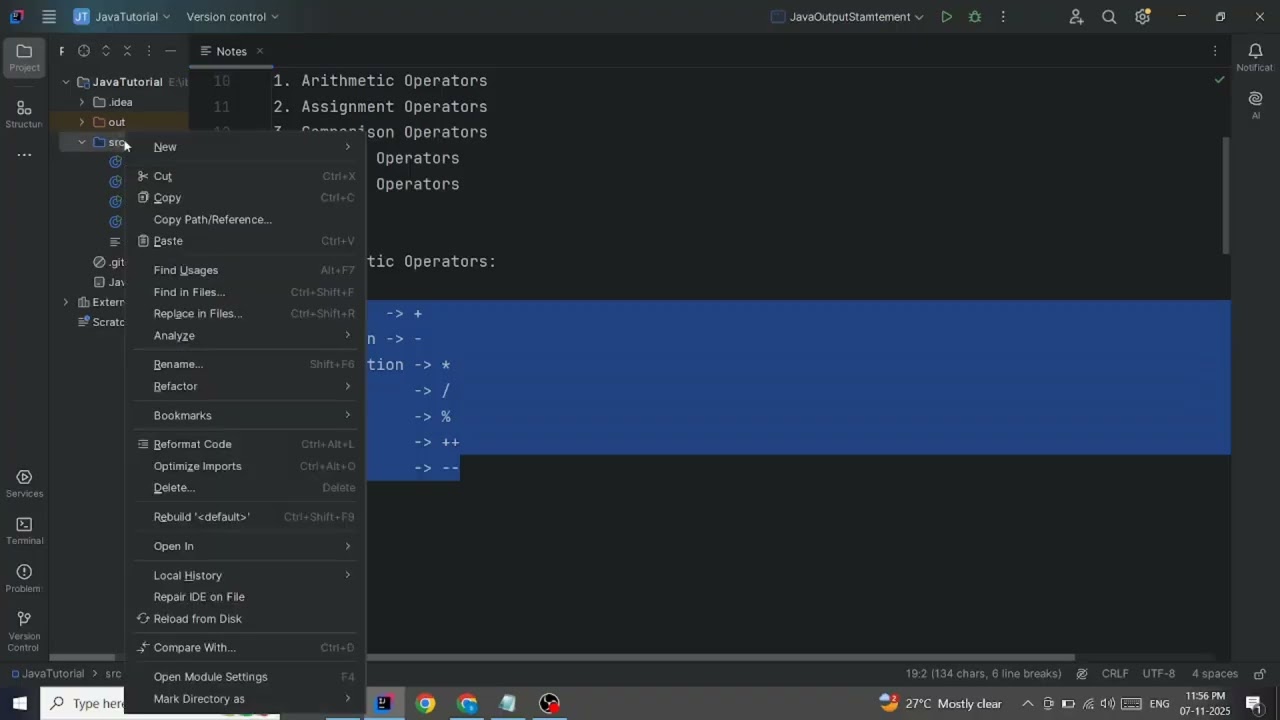Open editor tabs options menu
Viewport: 1280px width, 720px height.
point(1215,51)
